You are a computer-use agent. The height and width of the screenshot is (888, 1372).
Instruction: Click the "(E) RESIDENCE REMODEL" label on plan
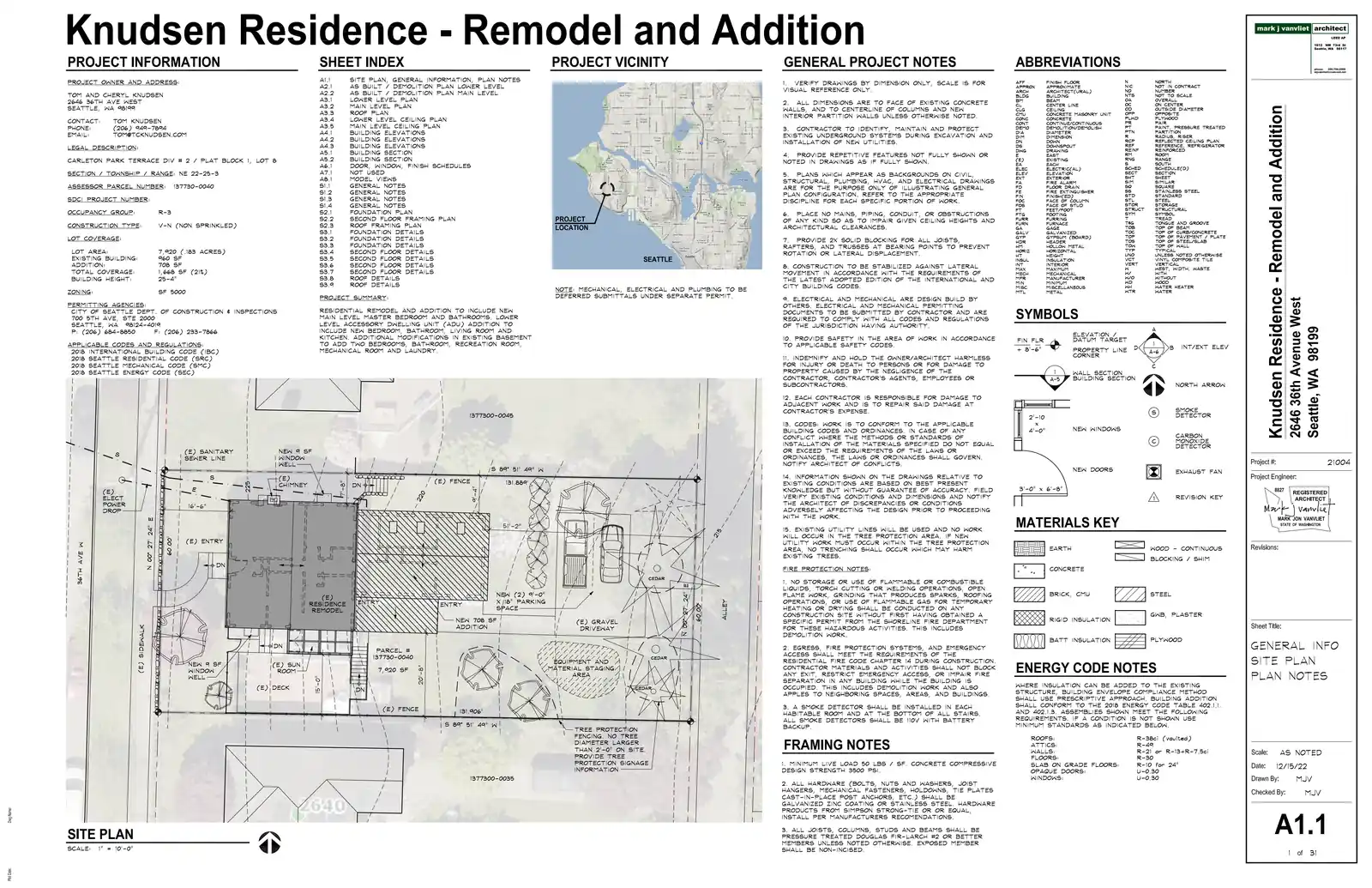(x=328, y=604)
